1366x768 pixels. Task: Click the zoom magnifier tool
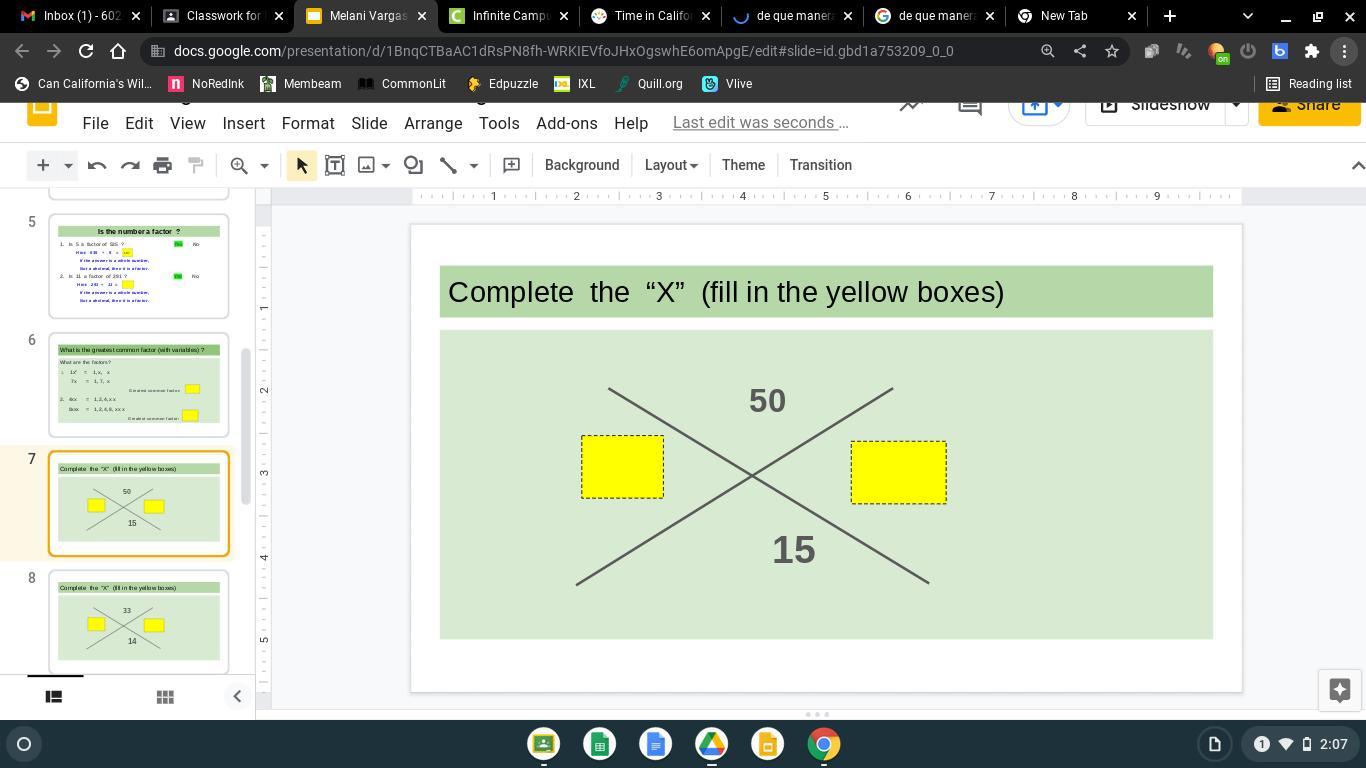point(239,165)
